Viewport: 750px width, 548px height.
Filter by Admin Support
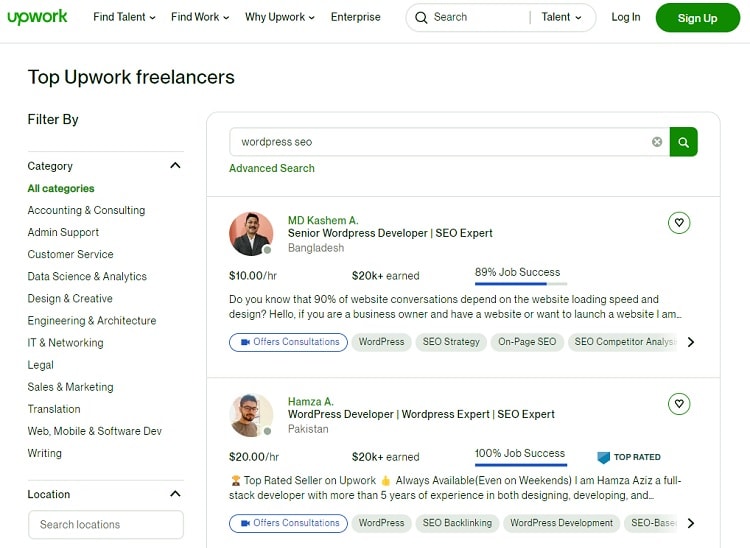(x=63, y=232)
